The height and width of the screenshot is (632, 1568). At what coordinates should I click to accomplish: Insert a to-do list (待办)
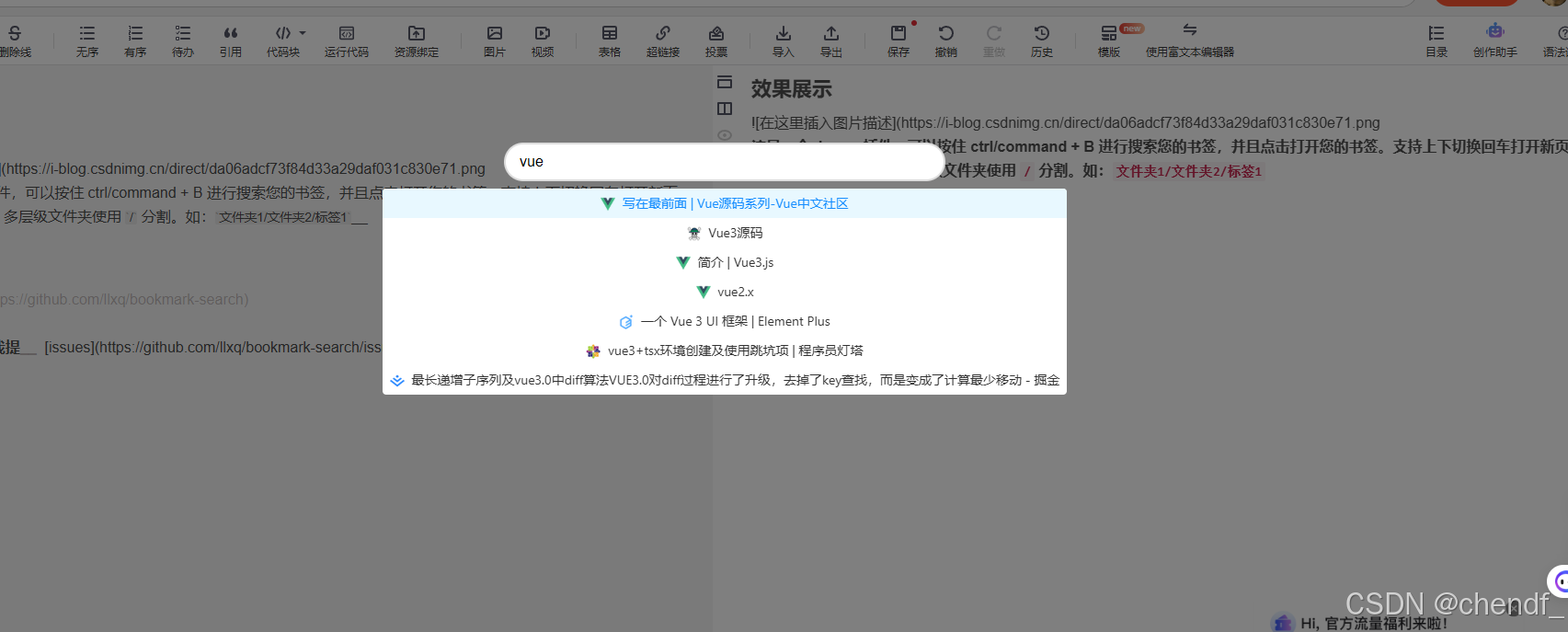[x=183, y=41]
